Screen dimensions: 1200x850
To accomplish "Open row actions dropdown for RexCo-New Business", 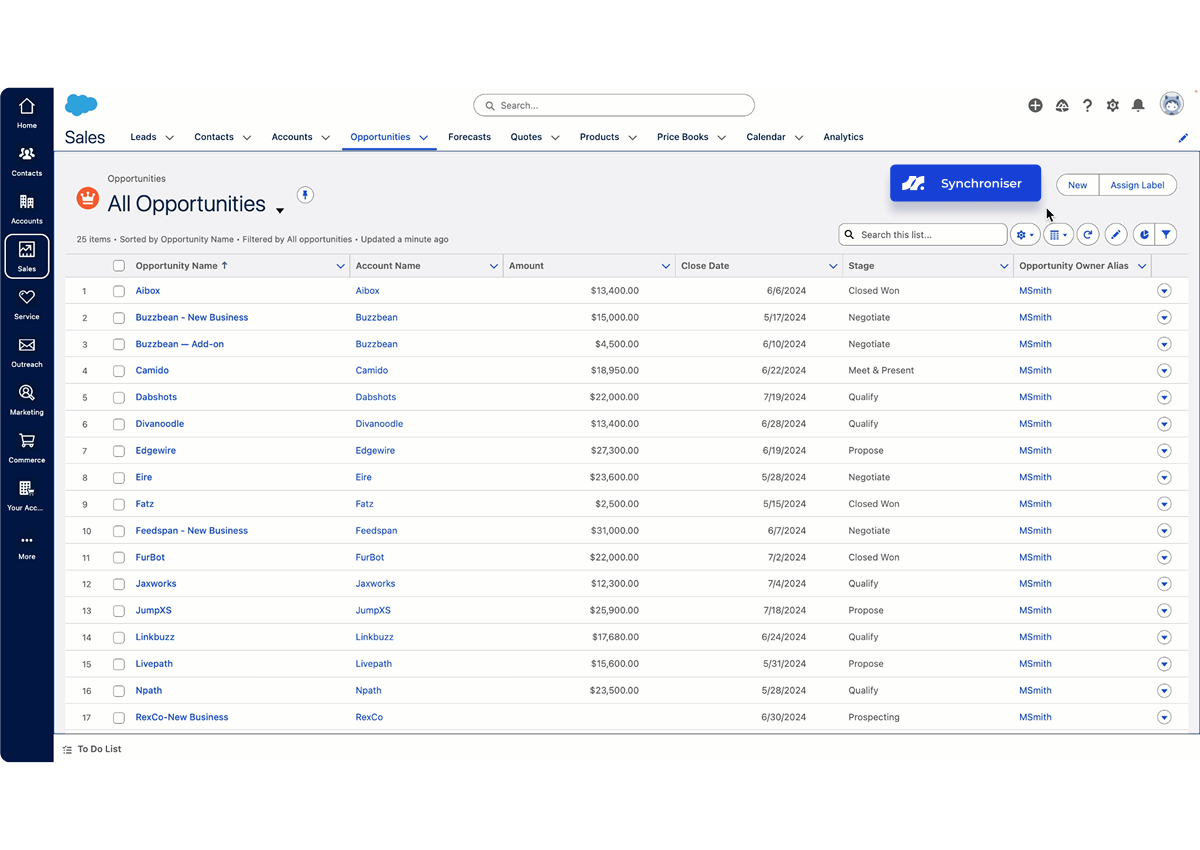I will pyautogui.click(x=1164, y=717).
